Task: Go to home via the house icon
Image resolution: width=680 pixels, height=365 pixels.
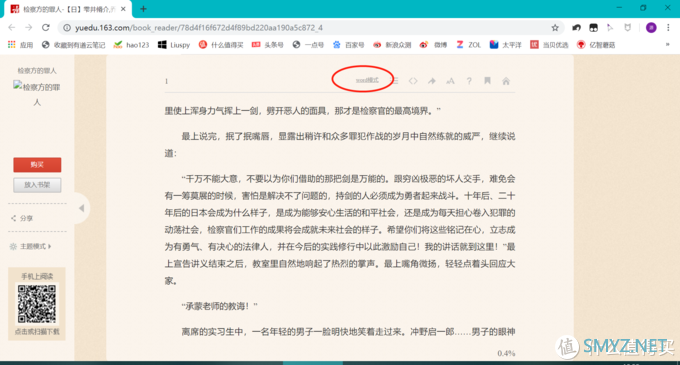Action: pyautogui.click(x=506, y=81)
